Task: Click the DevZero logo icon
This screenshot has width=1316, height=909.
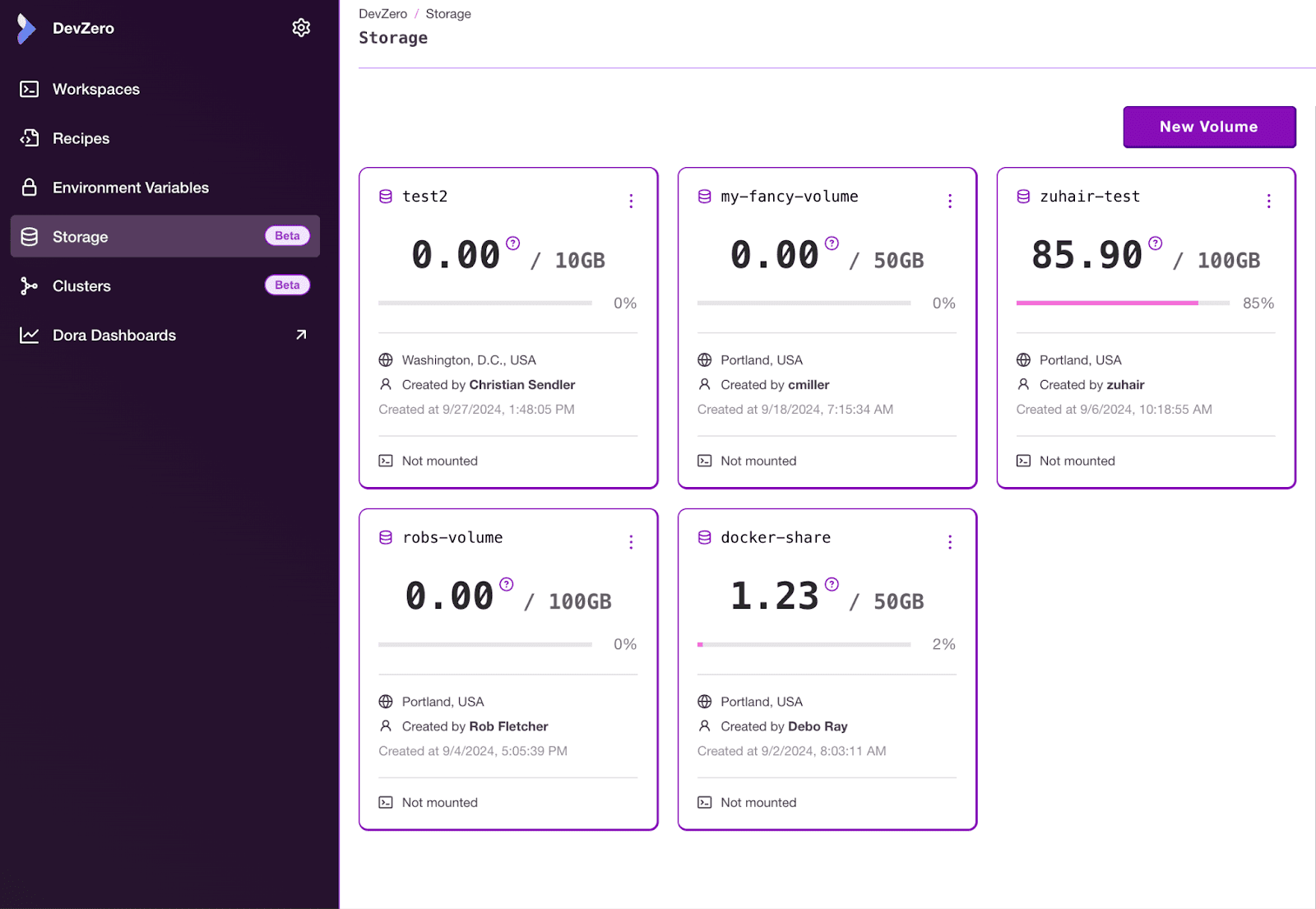Action: pos(27,29)
